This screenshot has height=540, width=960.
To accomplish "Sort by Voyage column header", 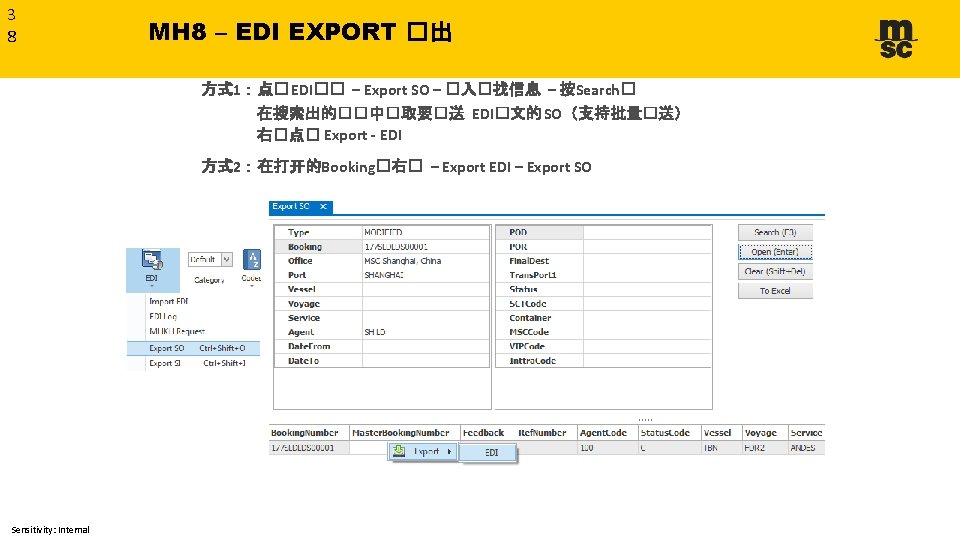I will click(x=765, y=433).
